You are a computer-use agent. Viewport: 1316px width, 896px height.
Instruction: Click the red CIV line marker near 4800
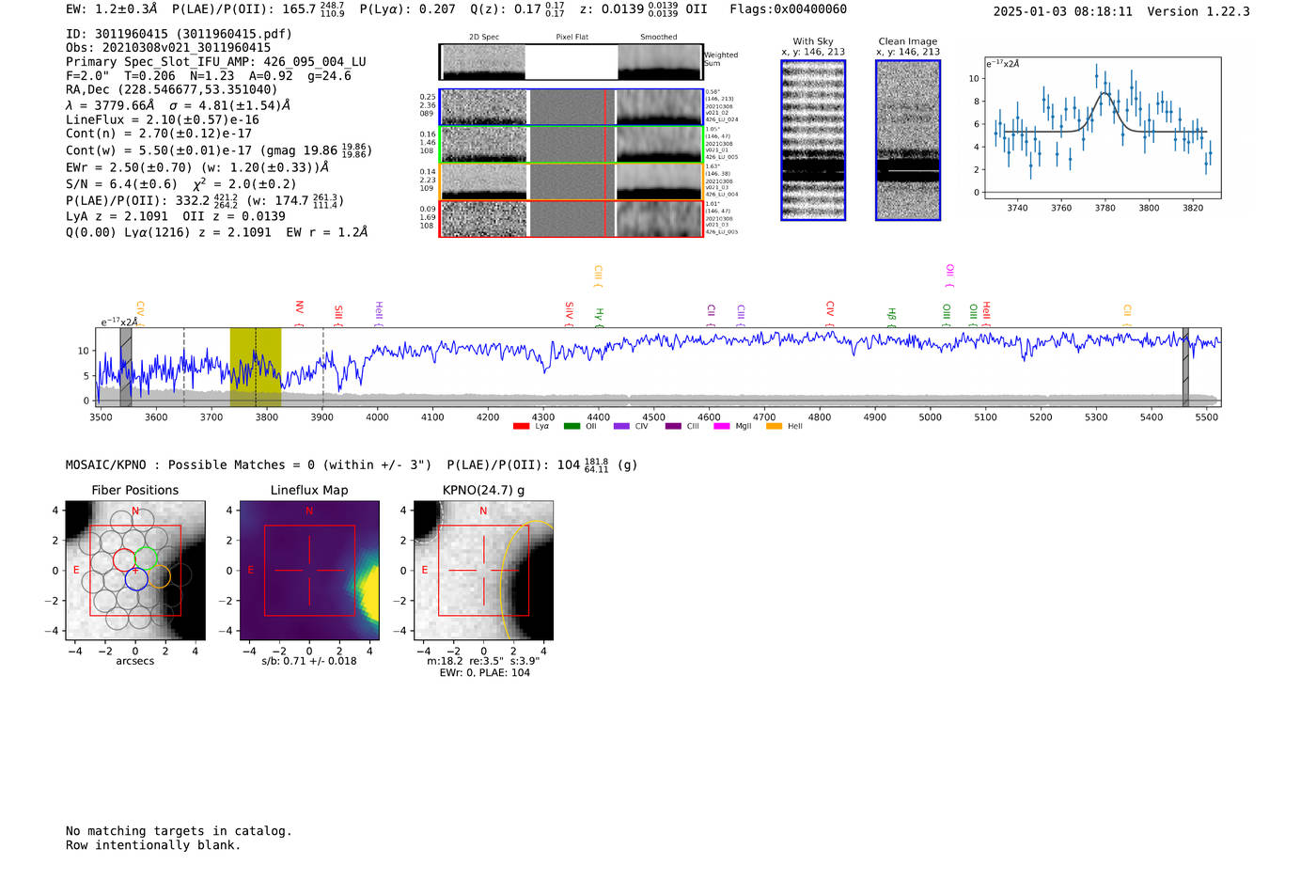[x=830, y=314]
